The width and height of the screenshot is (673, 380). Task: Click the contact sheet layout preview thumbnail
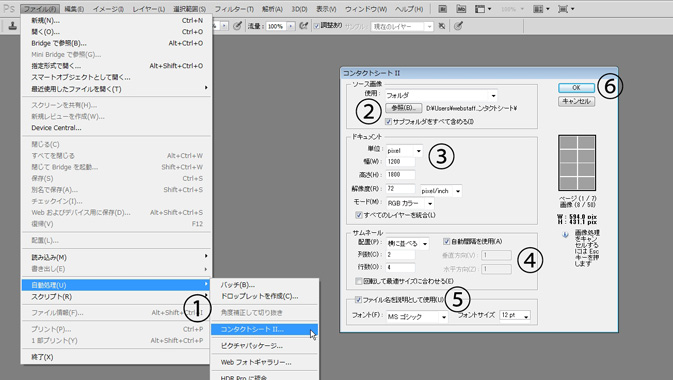coord(577,163)
